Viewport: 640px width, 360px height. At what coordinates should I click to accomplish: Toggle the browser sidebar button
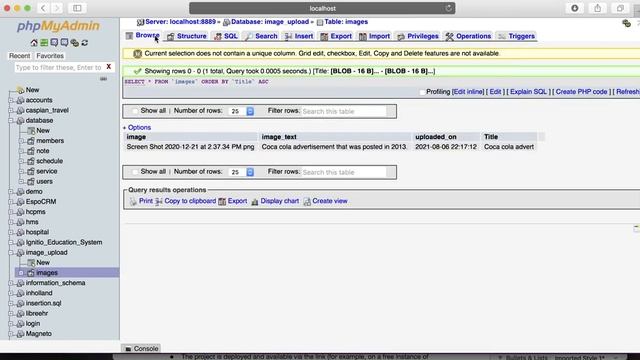point(77,8)
